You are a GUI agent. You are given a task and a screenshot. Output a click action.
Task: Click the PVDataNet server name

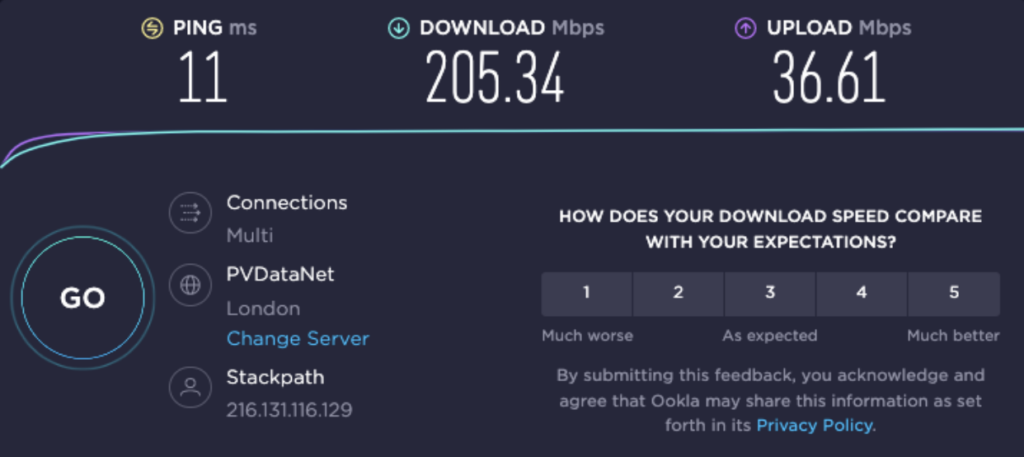click(279, 273)
